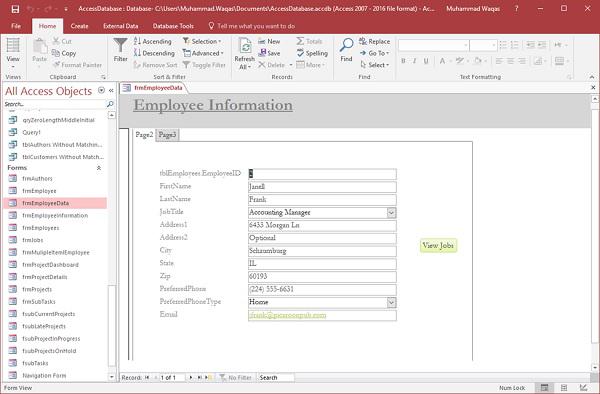
Task: Go to next record navigation button
Action: tap(191, 378)
